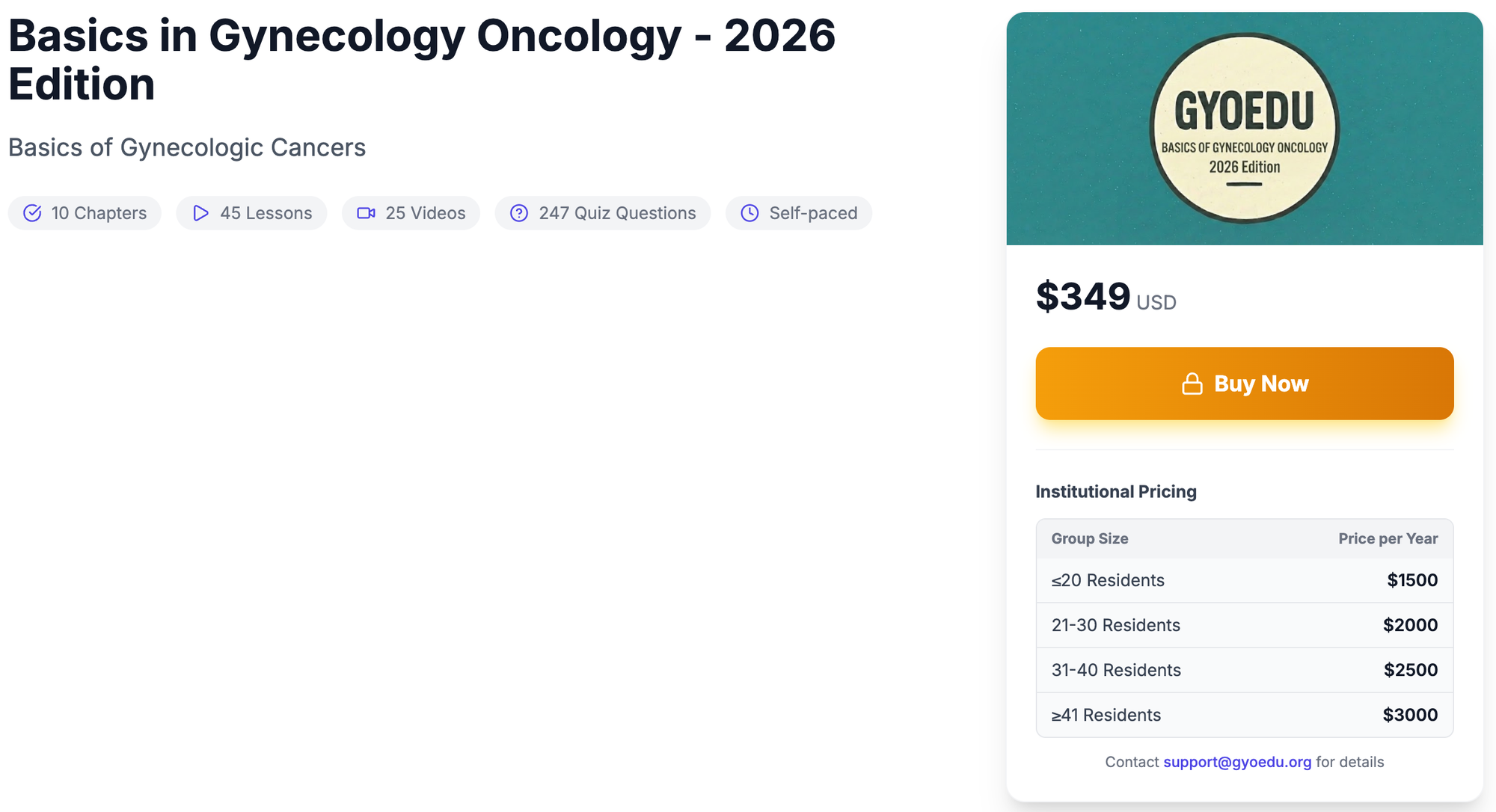
Task: Click the Price per Year column header
Action: (1388, 538)
